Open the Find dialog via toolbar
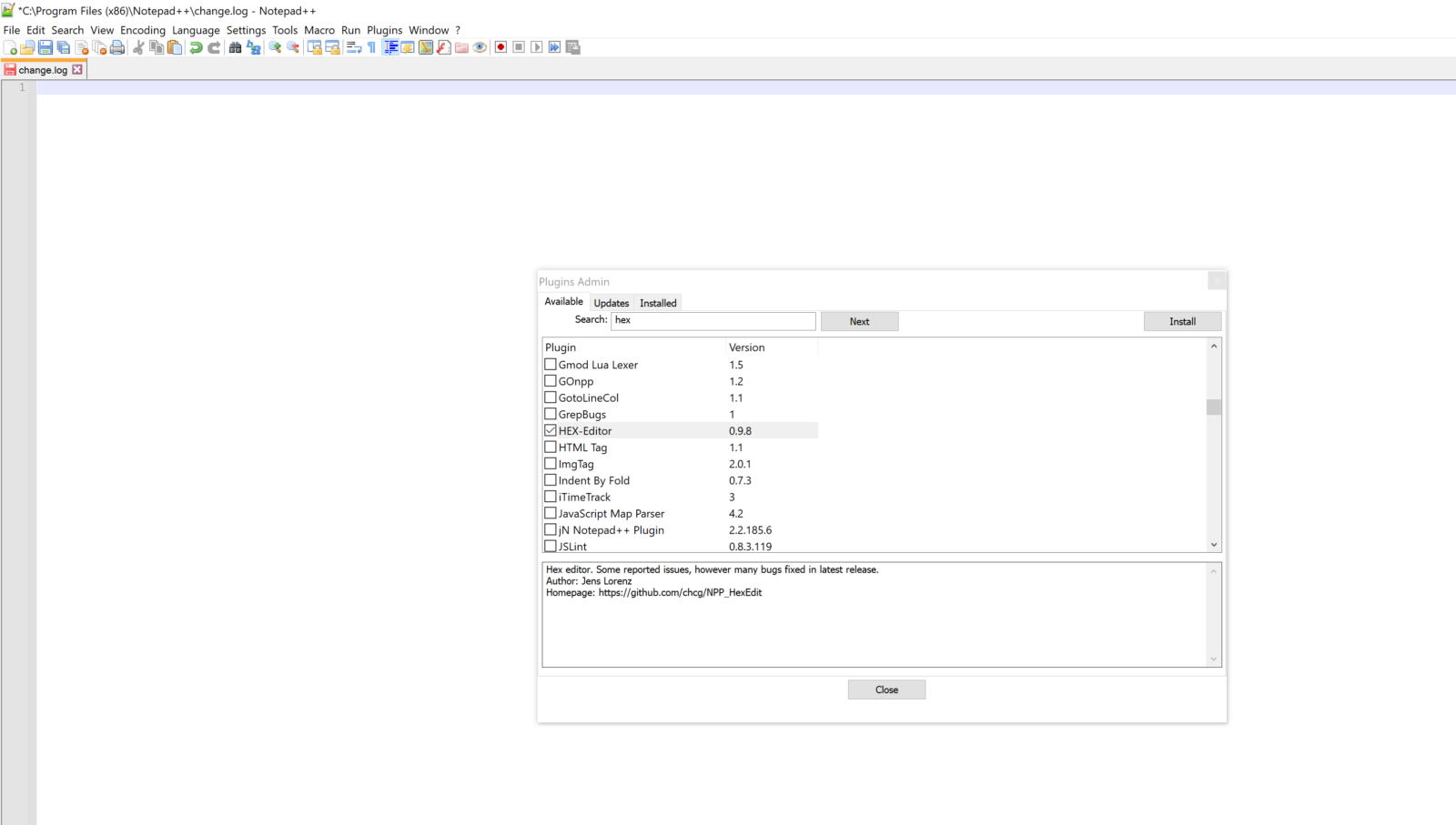The height and width of the screenshot is (825, 1456). click(x=236, y=47)
